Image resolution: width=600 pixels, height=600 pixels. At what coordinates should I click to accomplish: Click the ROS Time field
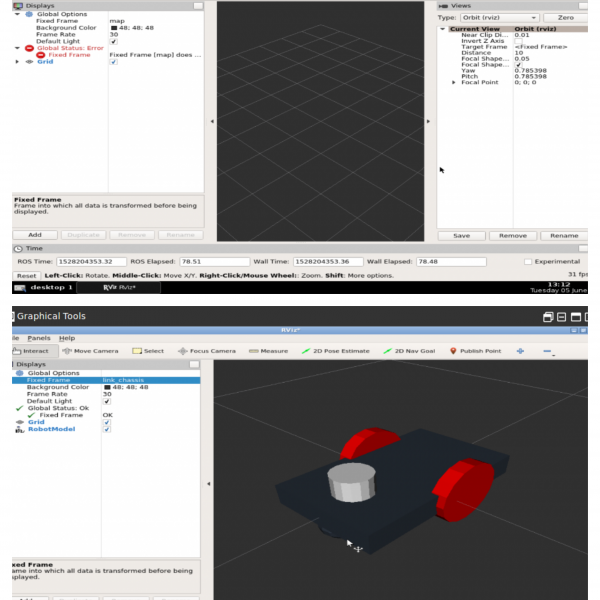point(91,262)
